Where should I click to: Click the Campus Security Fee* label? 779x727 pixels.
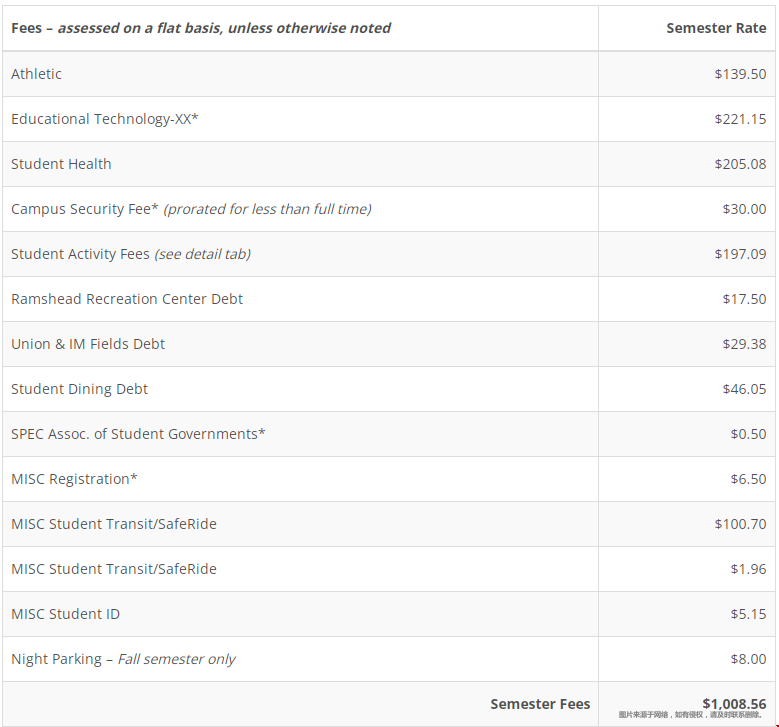tap(85, 209)
